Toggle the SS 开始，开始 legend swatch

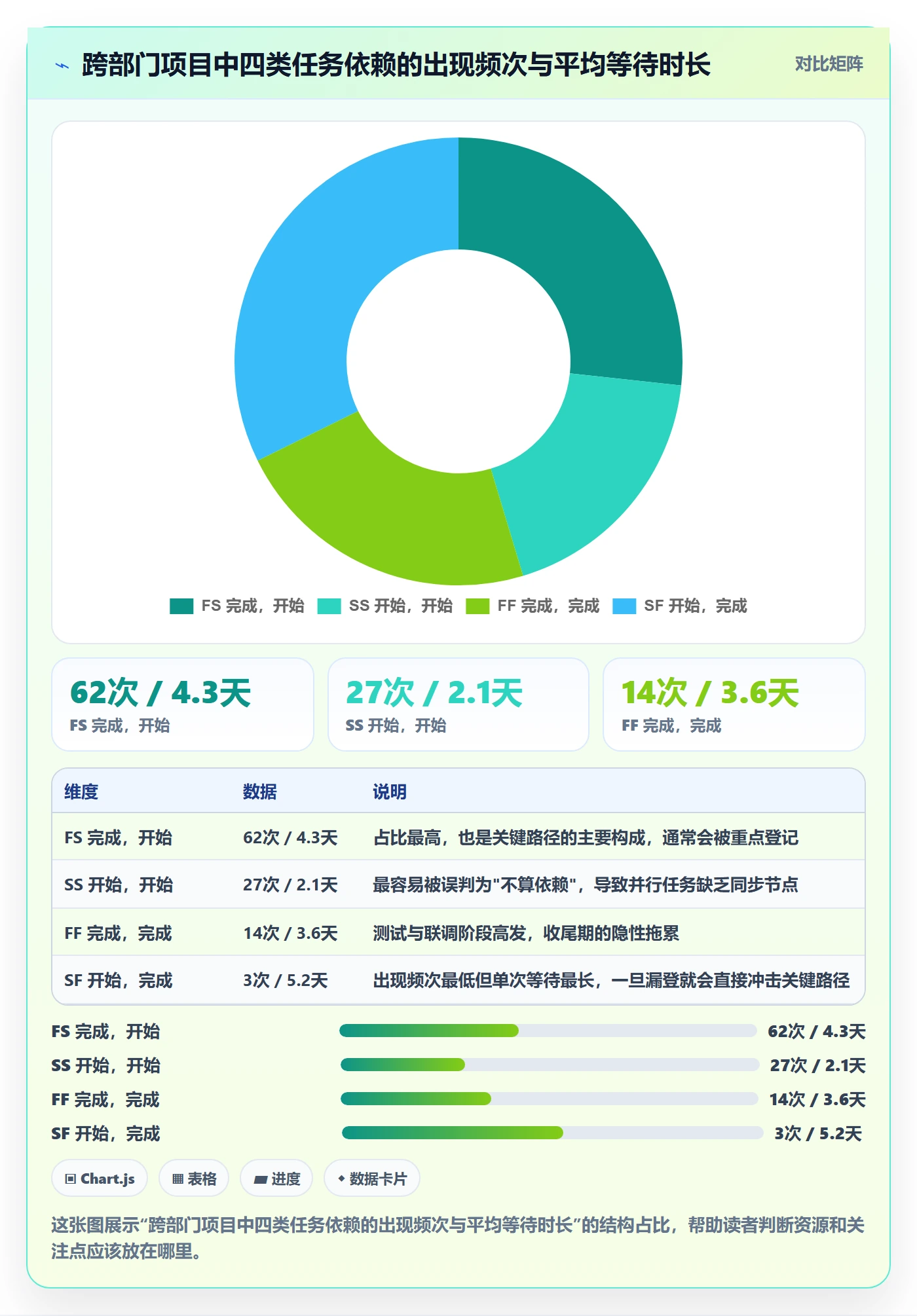pyautogui.click(x=329, y=606)
